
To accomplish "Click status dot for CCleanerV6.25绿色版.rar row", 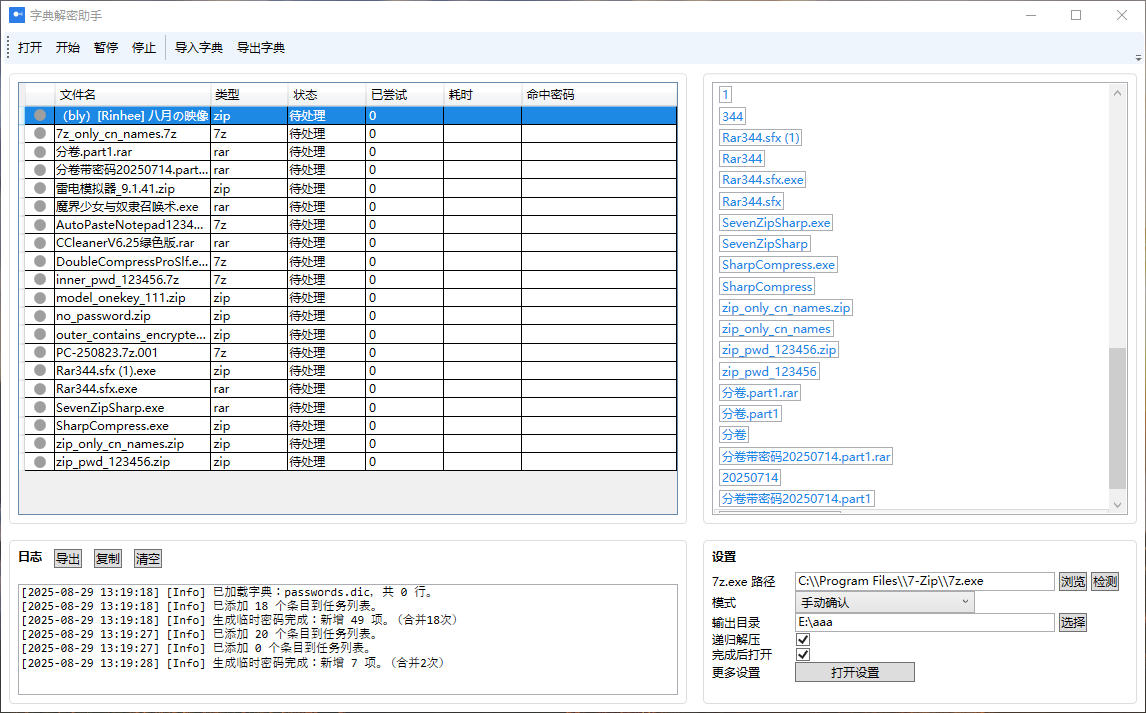I will click(40, 243).
